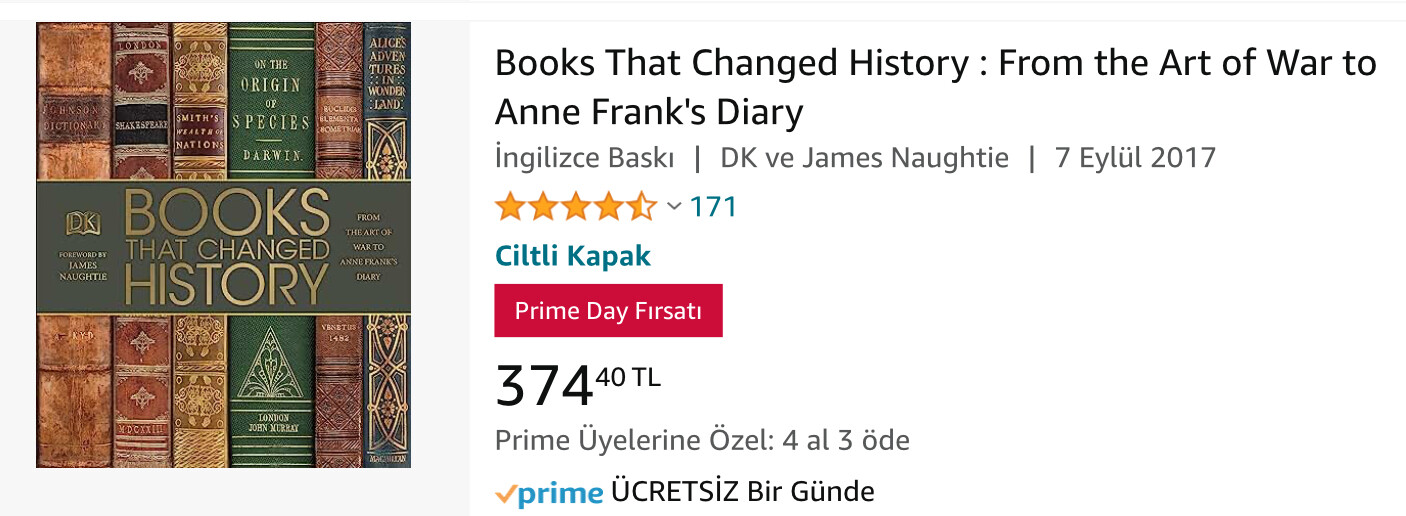1406x516 pixels.
Task: Click the orange Prime checkmark icon
Action: coord(506,493)
